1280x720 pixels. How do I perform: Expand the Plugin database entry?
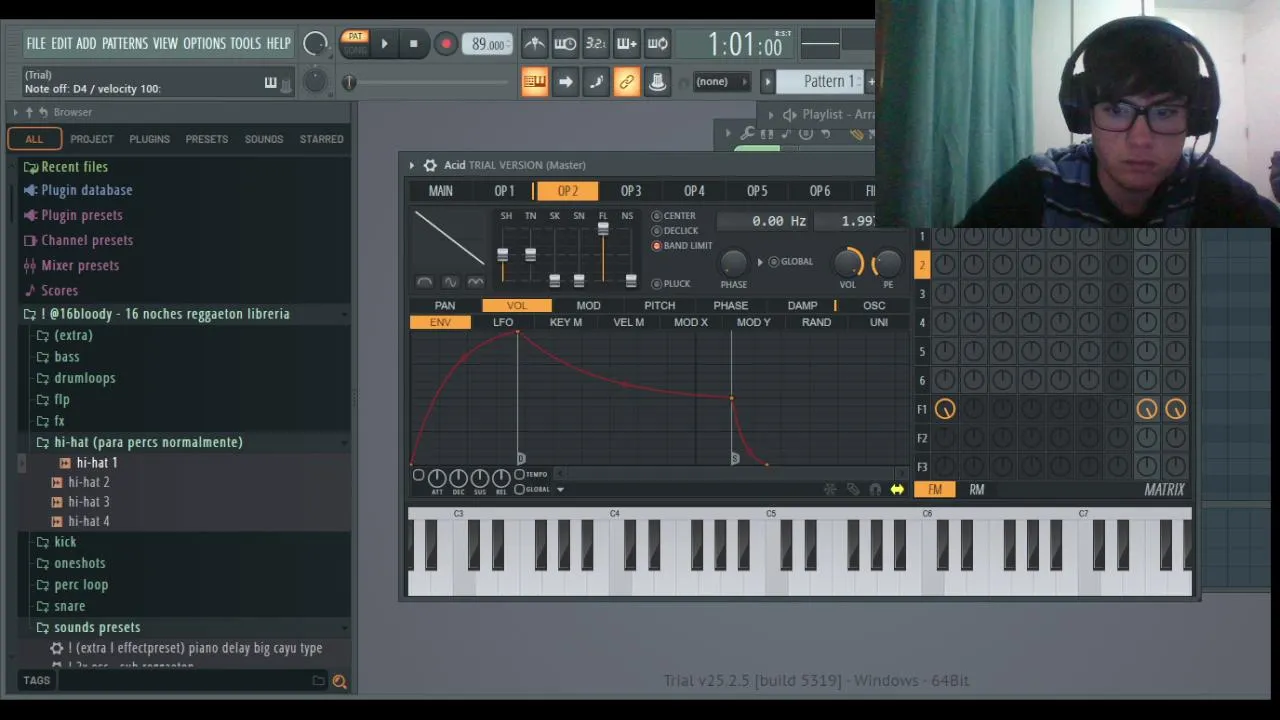pos(86,190)
